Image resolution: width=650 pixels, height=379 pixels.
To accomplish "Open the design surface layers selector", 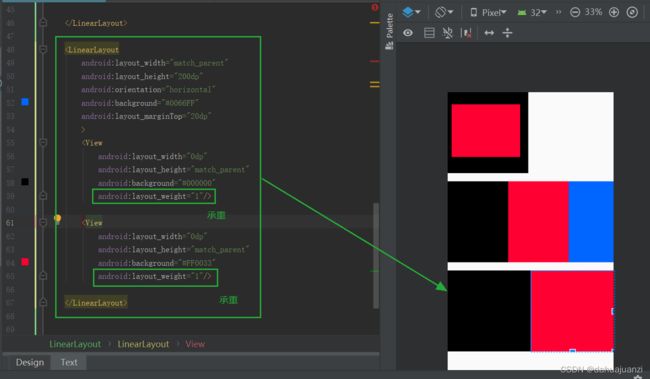I will (411, 12).
